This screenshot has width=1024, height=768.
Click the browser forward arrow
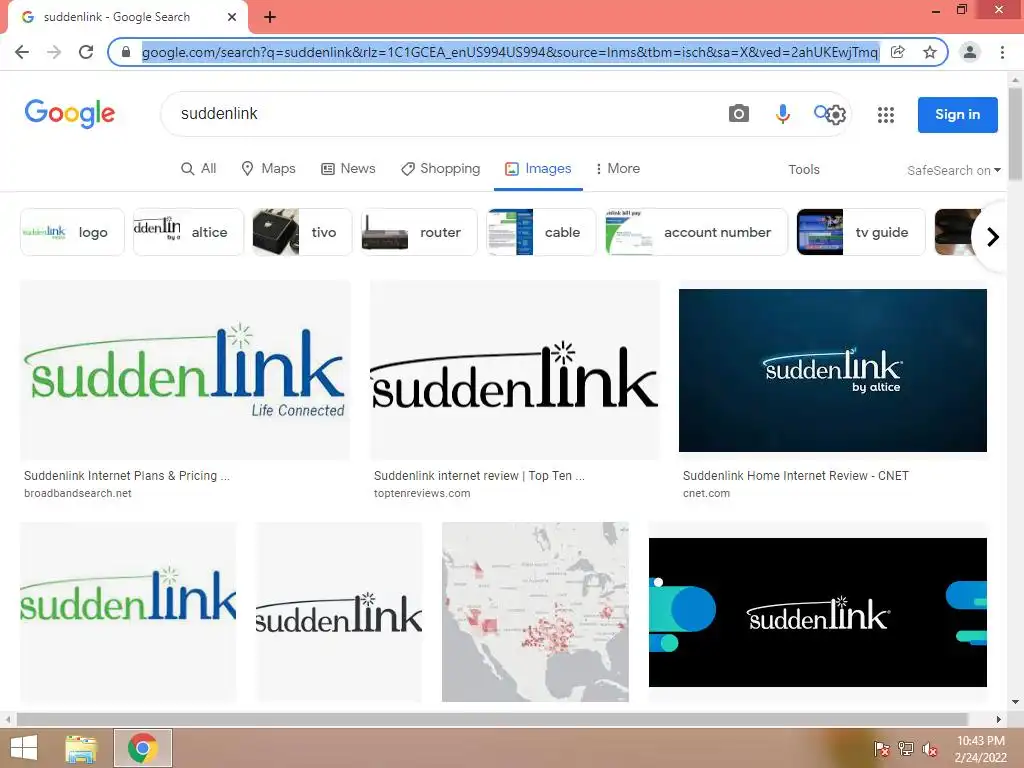pyautogui.click(x=54, y=52)
